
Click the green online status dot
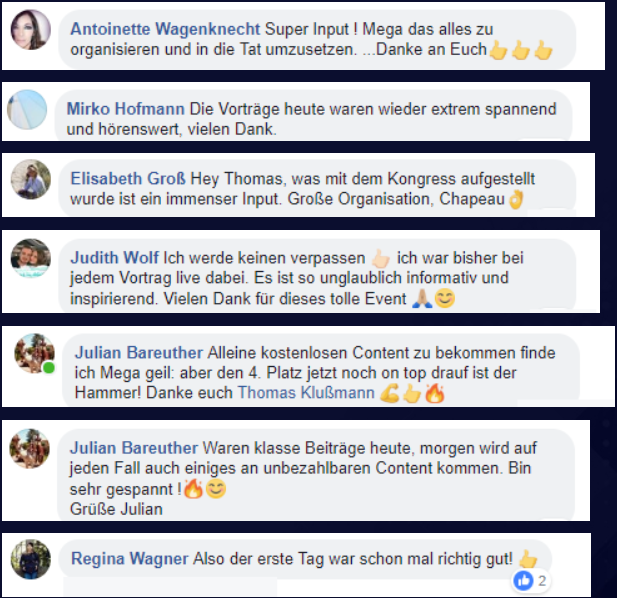point(49,368)
